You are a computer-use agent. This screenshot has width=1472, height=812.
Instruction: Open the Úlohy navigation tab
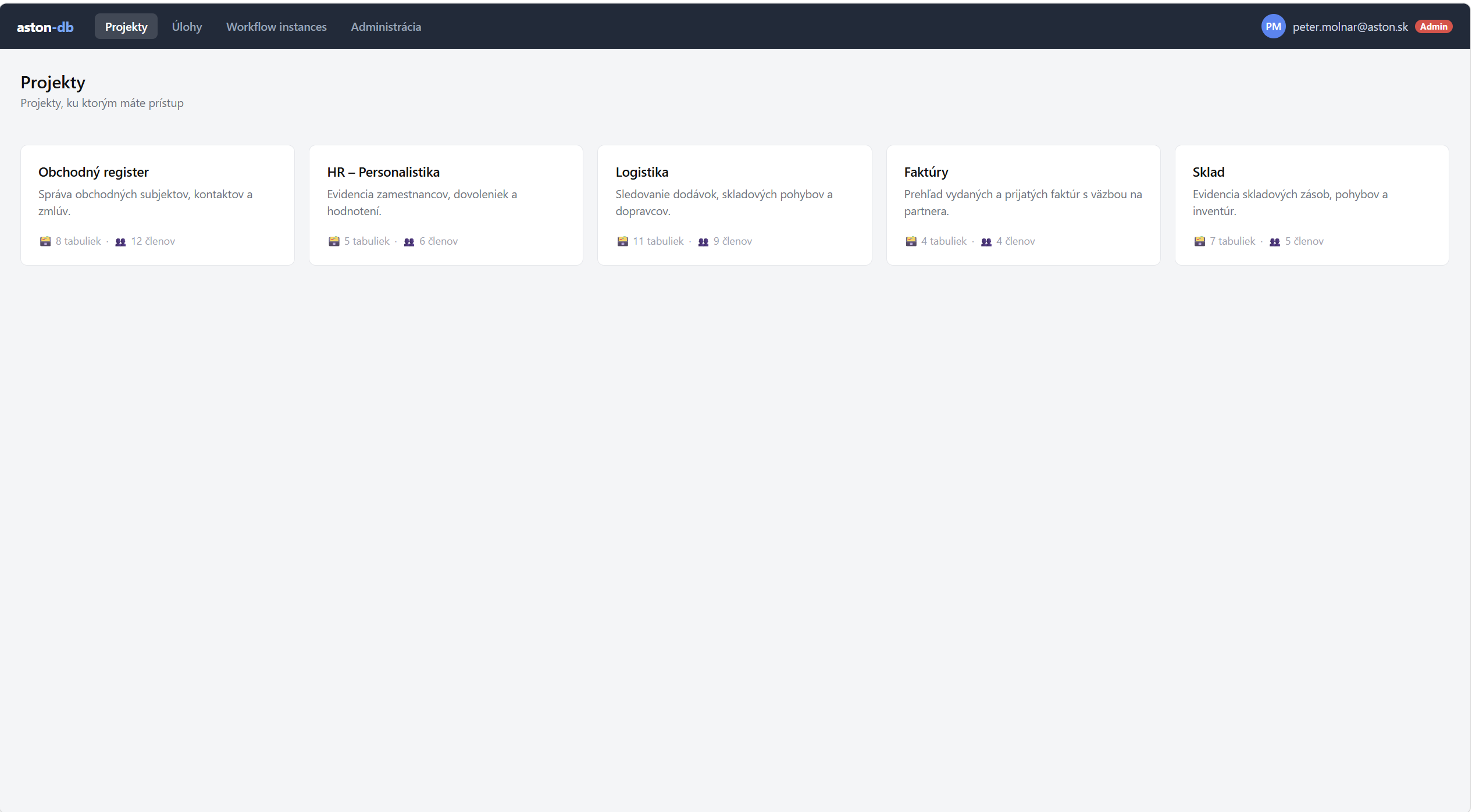pyautogui.click(x=187, y=27)
